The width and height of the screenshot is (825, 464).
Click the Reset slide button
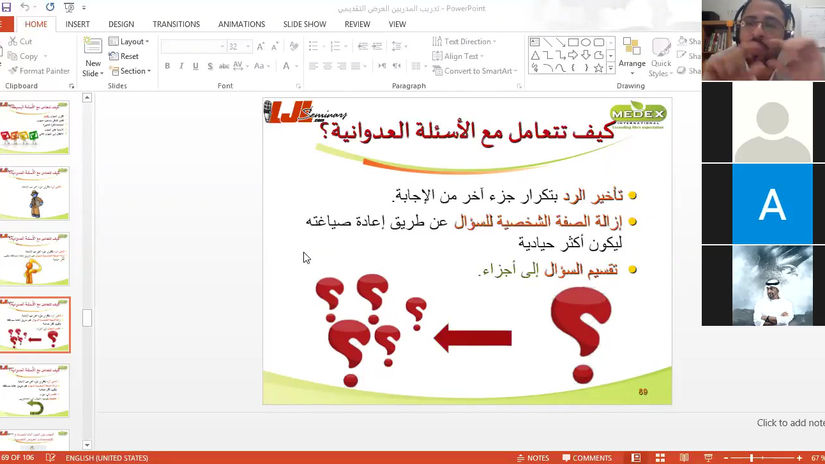coord(124,56)
